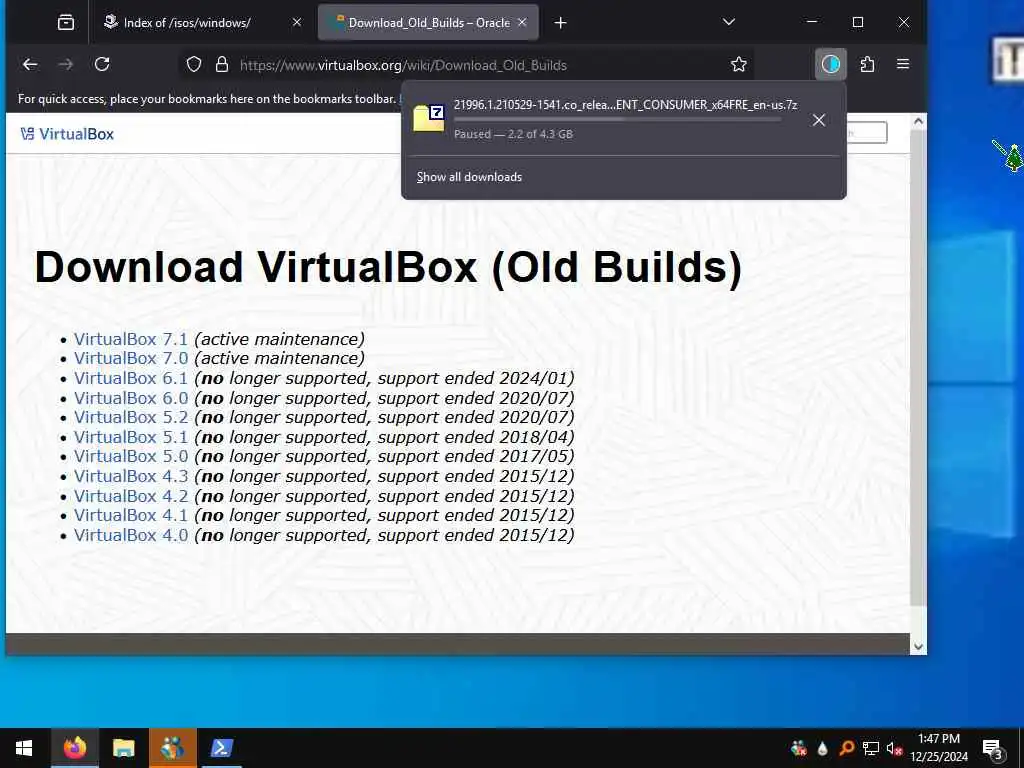
Task: Toggle the downloads panel toolbar button
Action: (x=831, y=64)
